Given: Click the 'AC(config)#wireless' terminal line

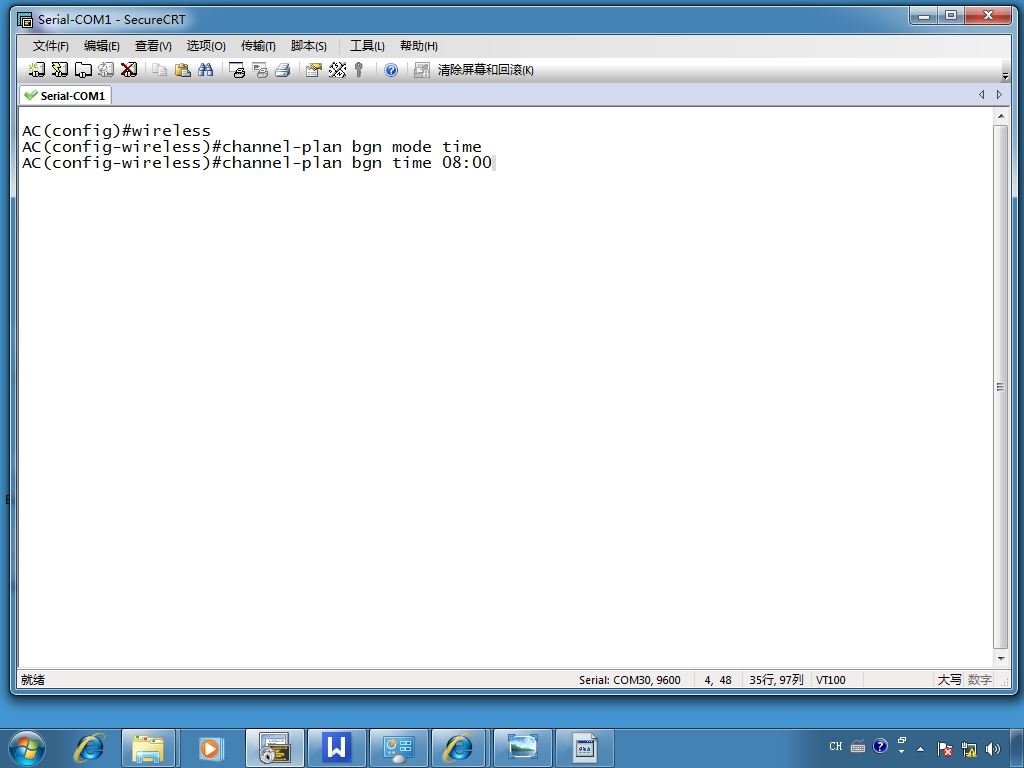Looking at the screenshot, I should click(x=116, y=131).
